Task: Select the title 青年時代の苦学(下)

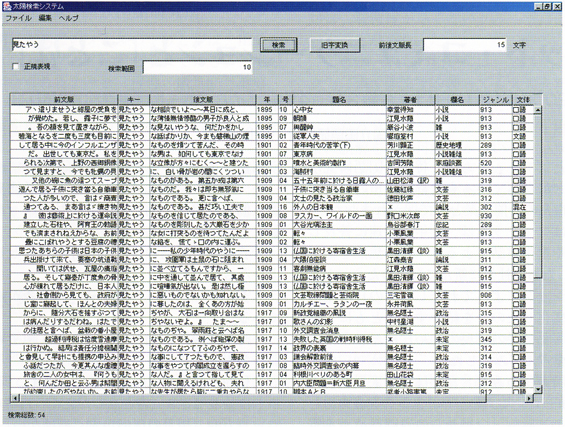Action: tap(339, 145)
